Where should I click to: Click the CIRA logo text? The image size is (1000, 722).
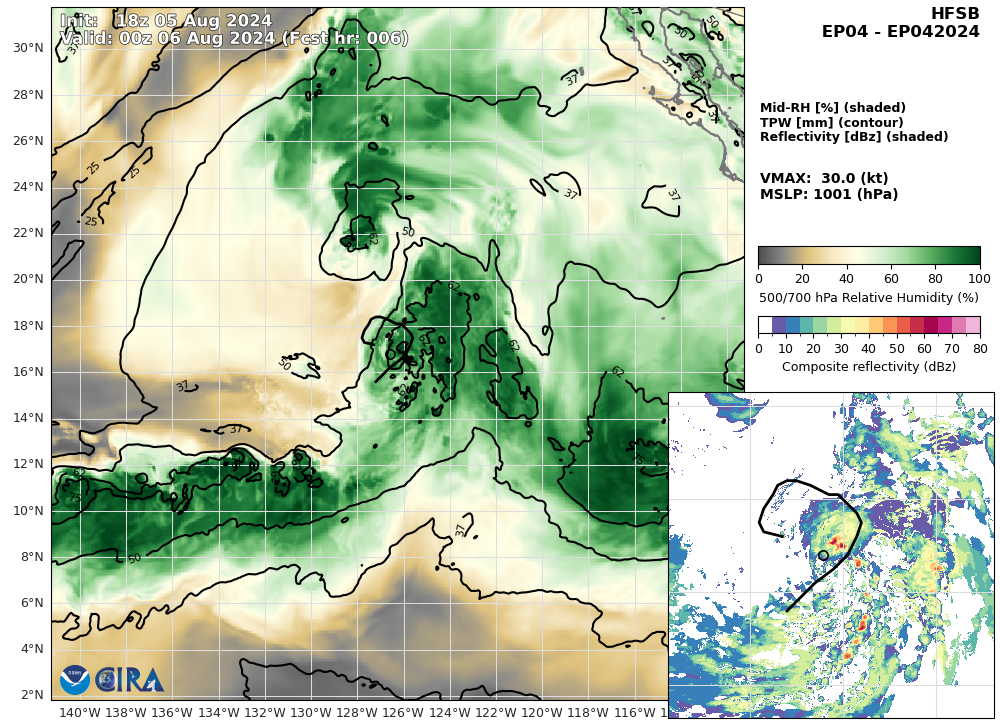[x=129, y=680]
